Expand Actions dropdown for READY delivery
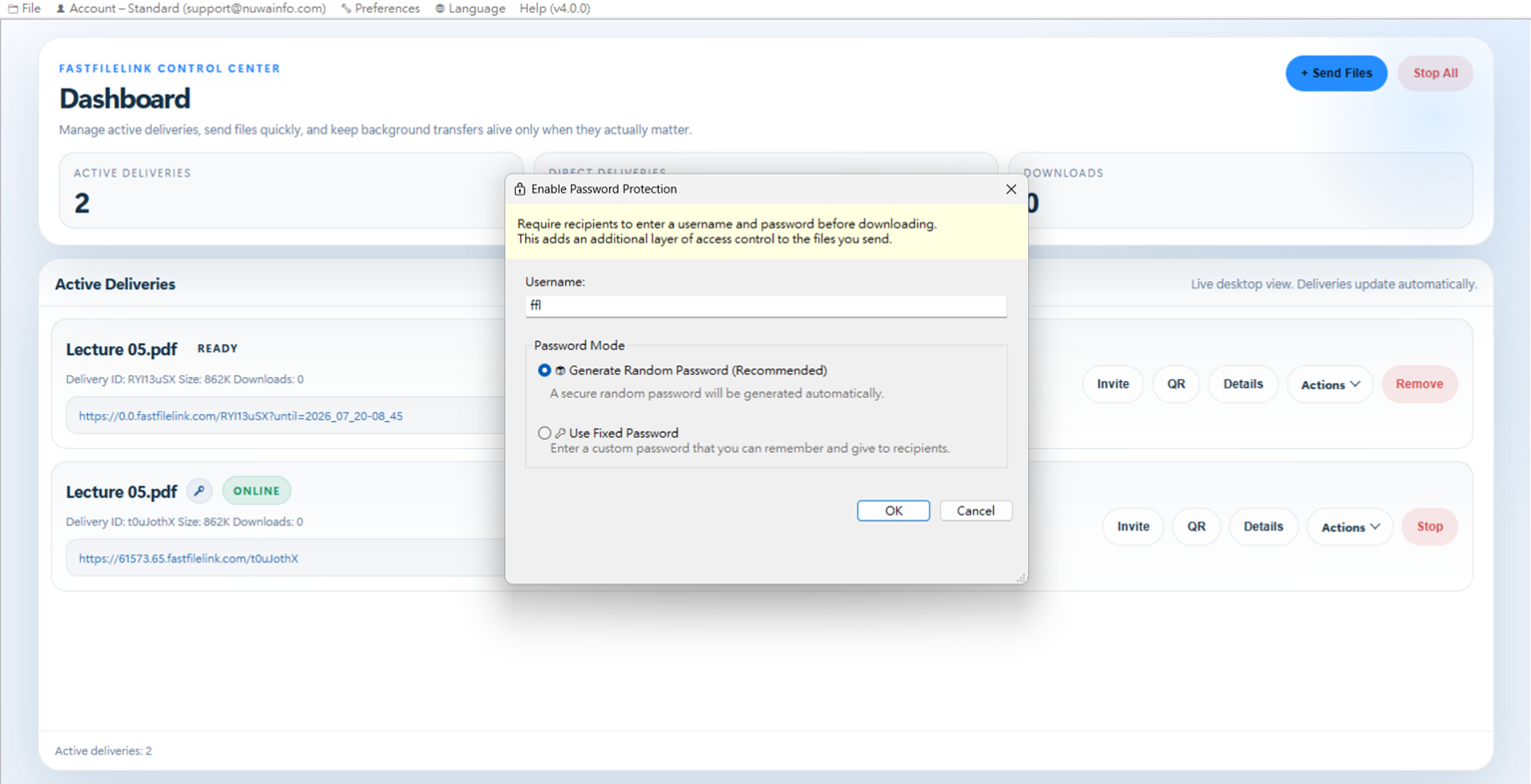This screenshot has width=1531, height=784. pos(1329,384)
